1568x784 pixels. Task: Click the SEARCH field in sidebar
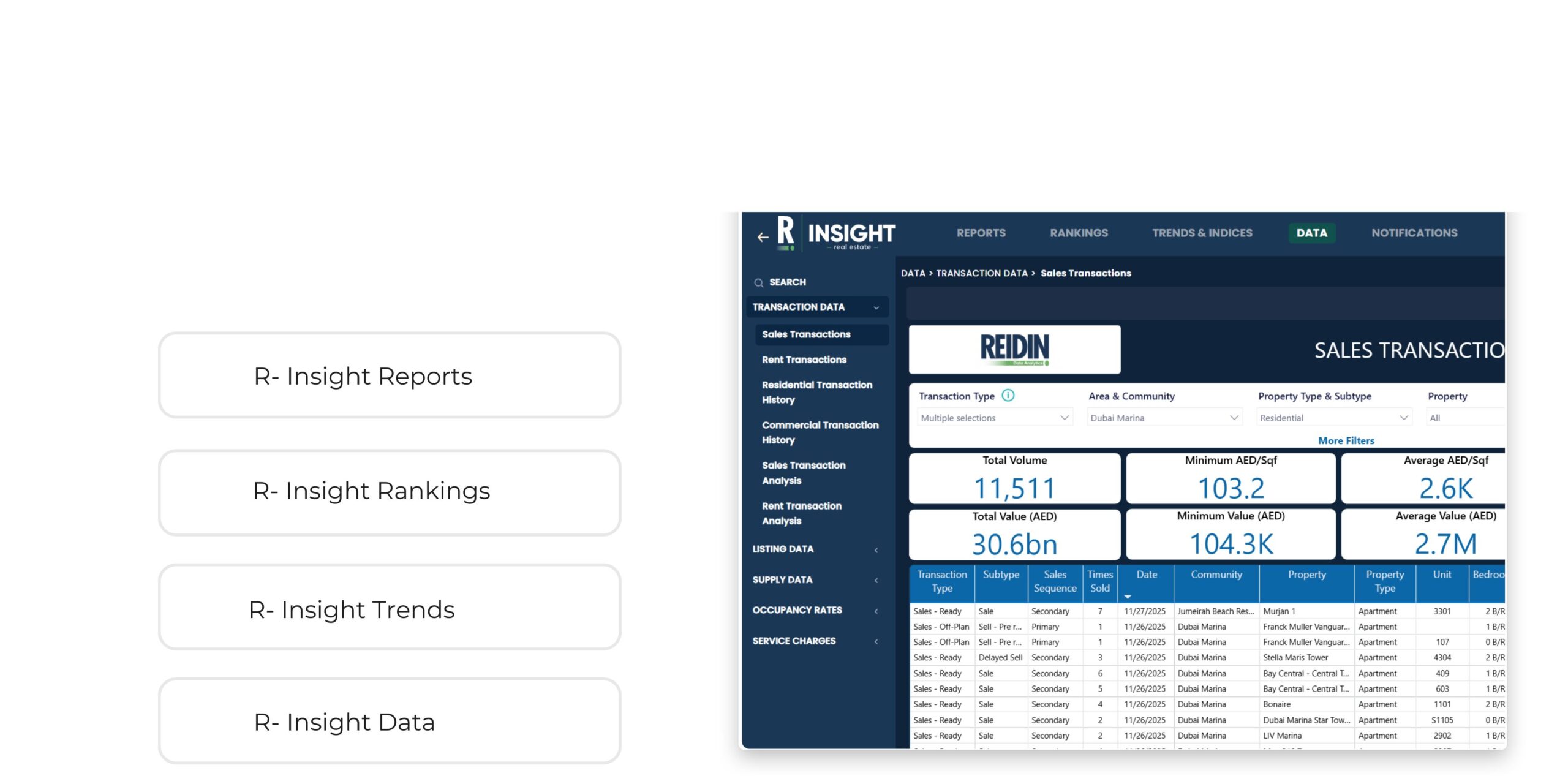click(787, 282)
